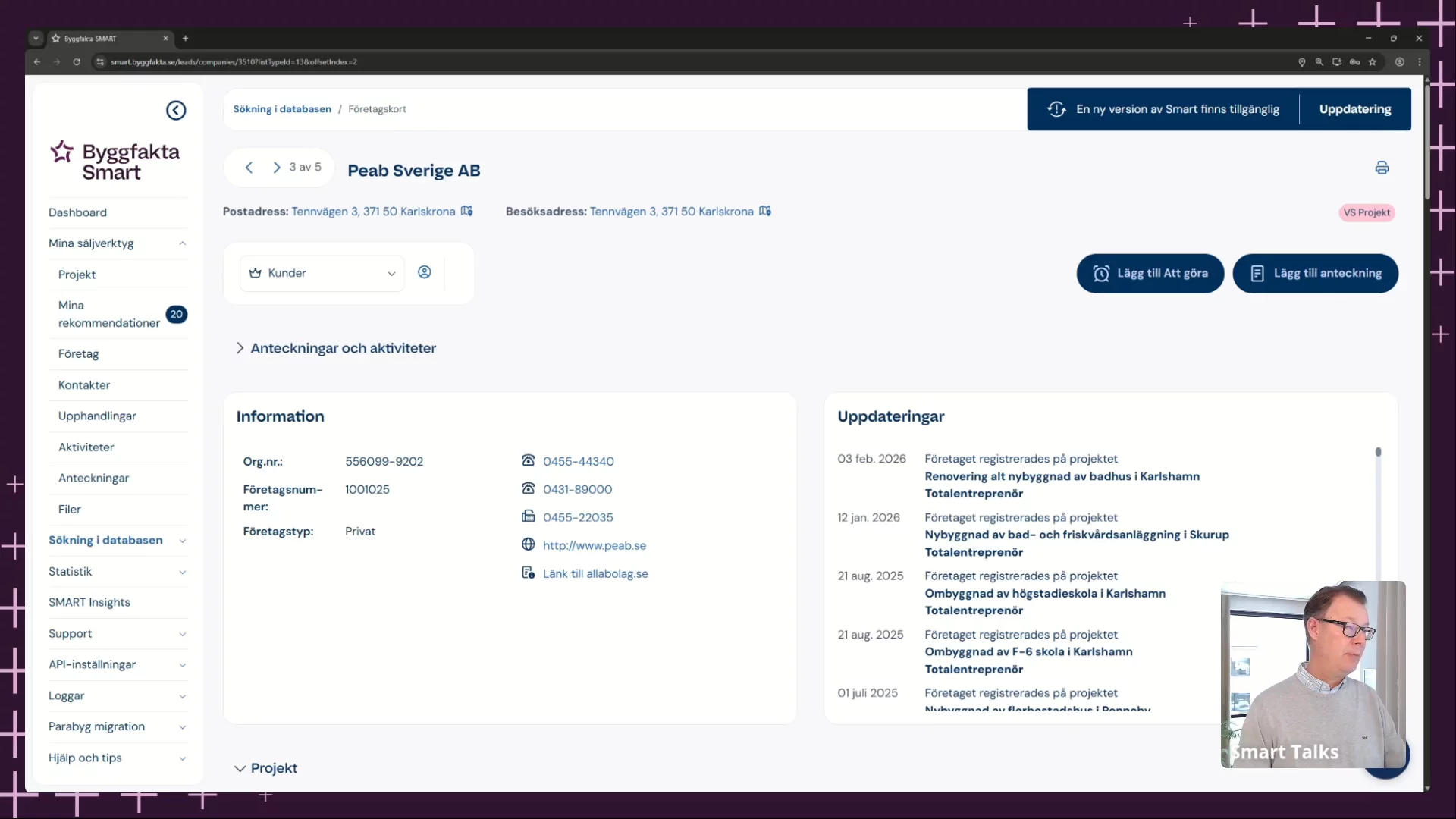
Task: Open Dashboard from the sidebar
Action: (77, 212)
